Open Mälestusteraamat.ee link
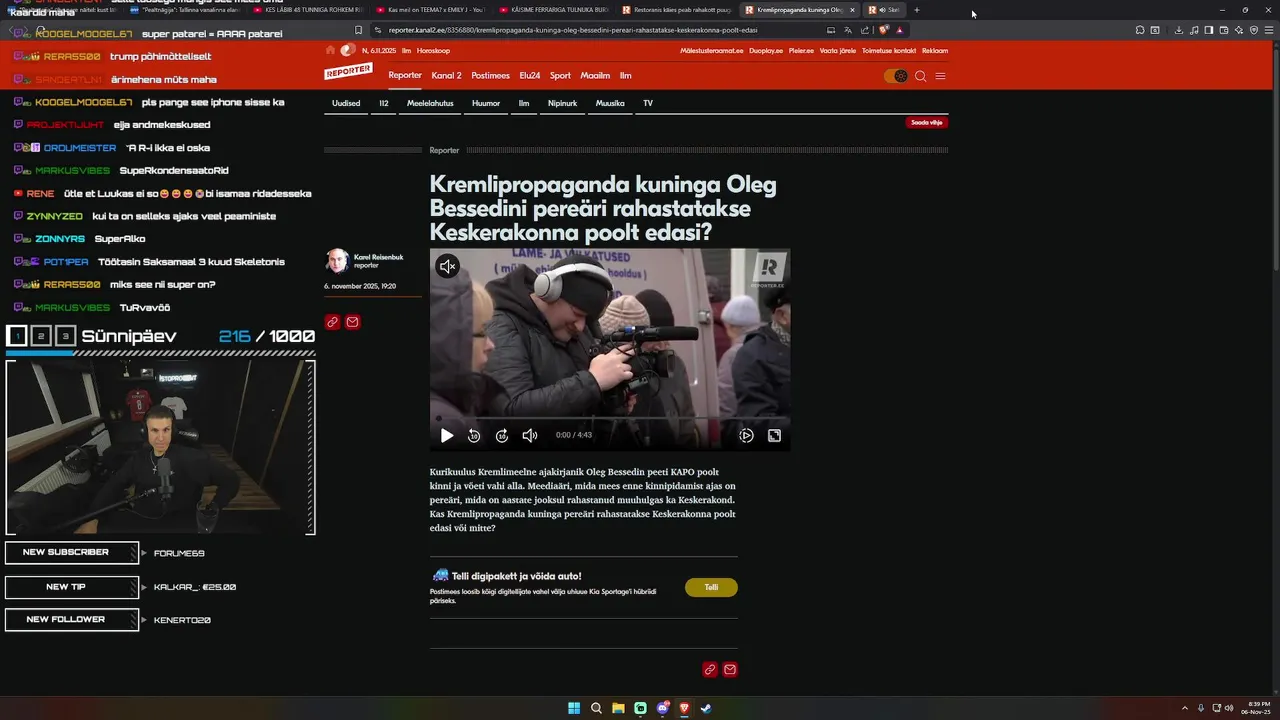The width and height of the screenshot is (1280, 720). pyautogui.click(x=712, y=50)
